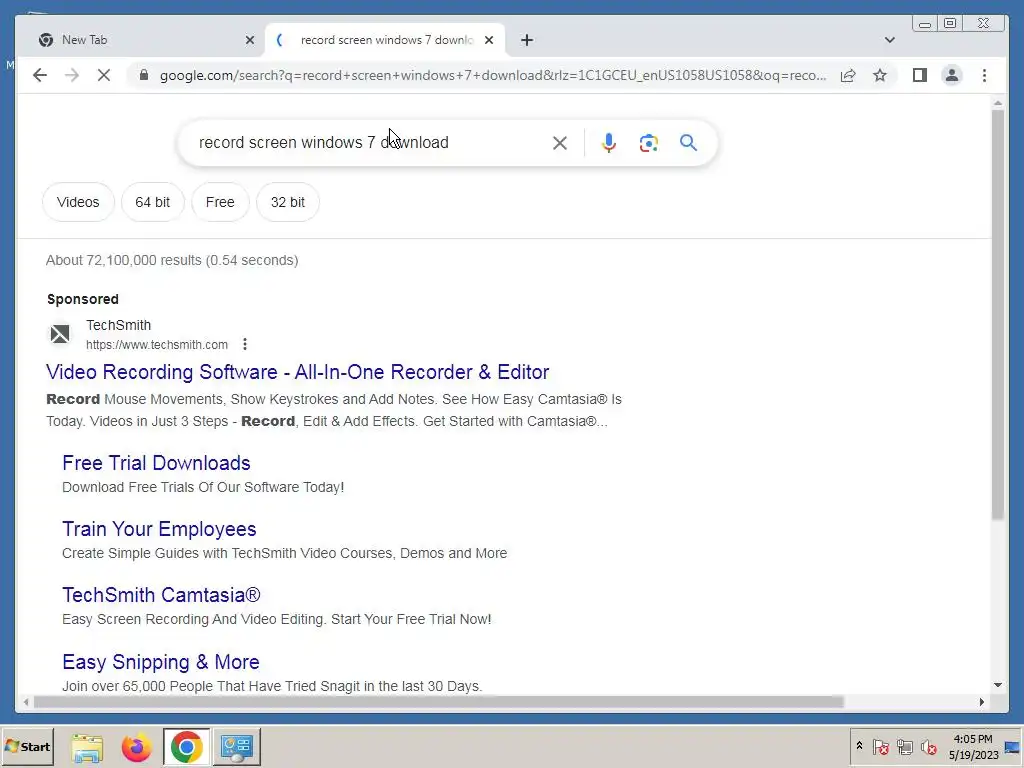1024x768 pixels.
Task: Clear the search box text
Action: pyautogui.click(x=560, y=143)
